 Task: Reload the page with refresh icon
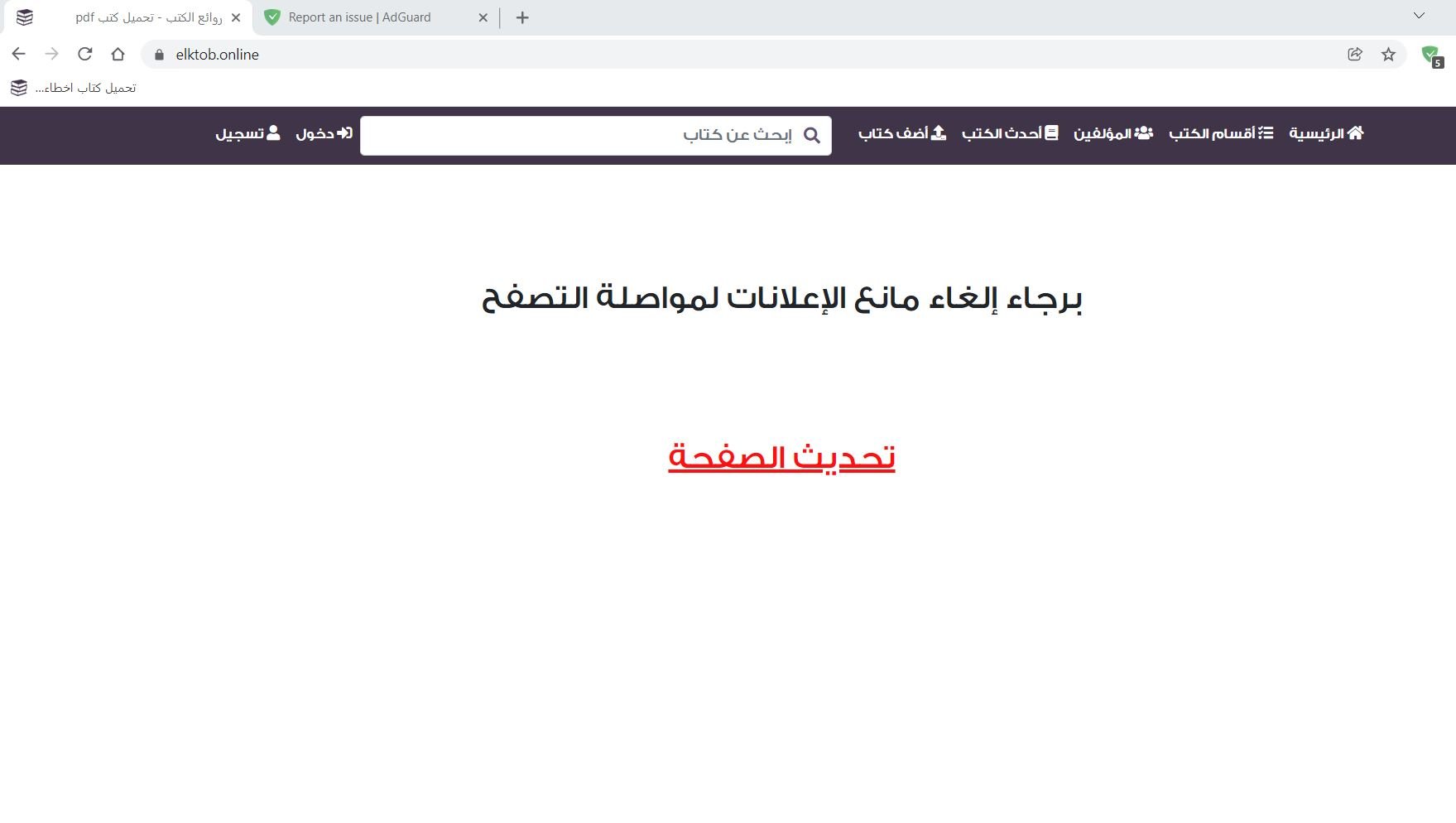tap(84, 54)
